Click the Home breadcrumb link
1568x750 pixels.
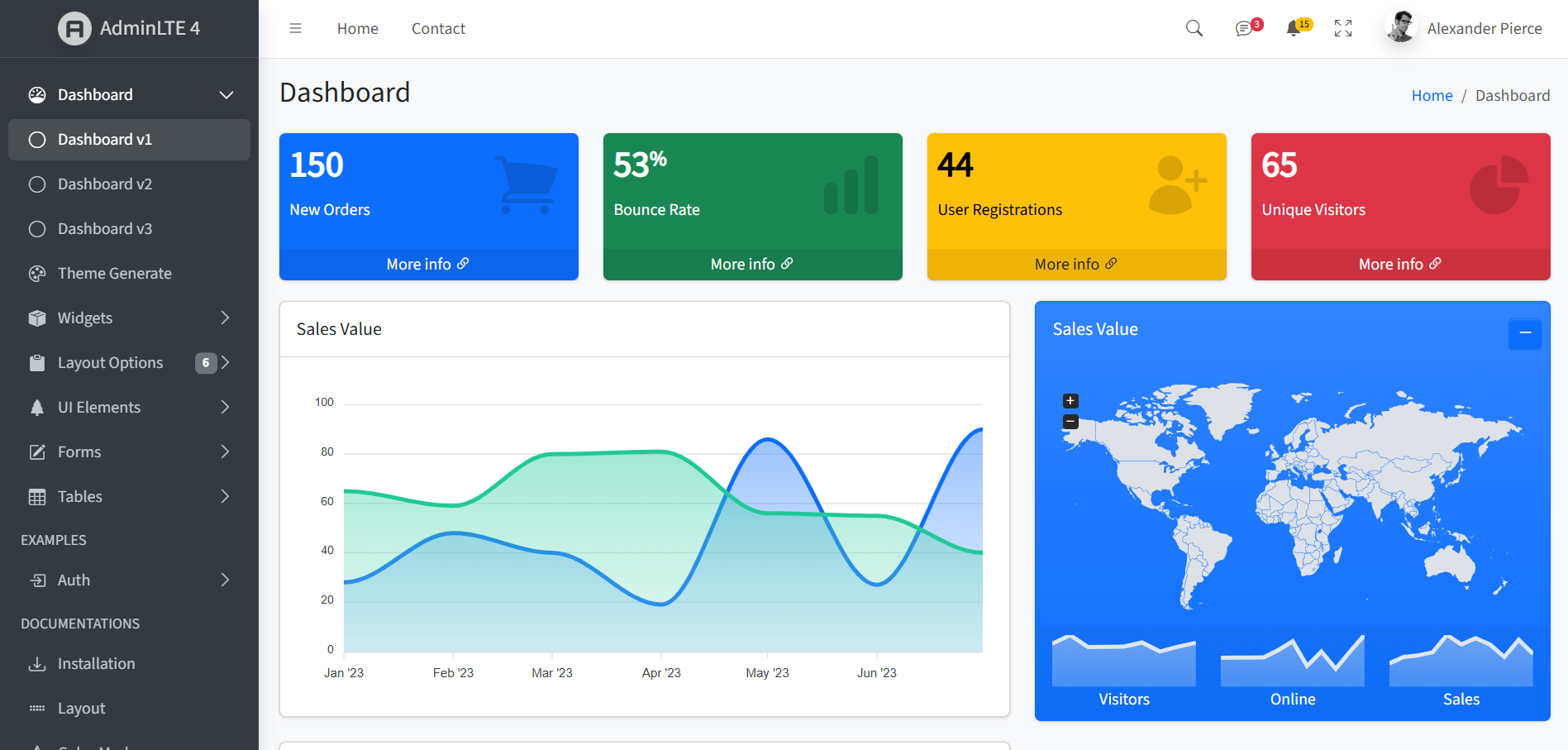click(x=1432, y=96)
